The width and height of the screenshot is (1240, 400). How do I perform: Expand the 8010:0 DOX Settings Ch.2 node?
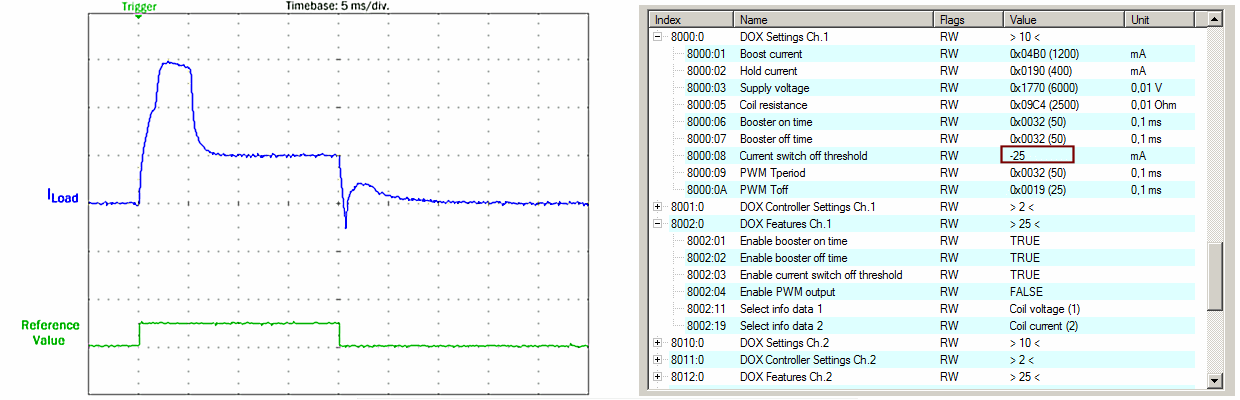[x=657, y=343]
